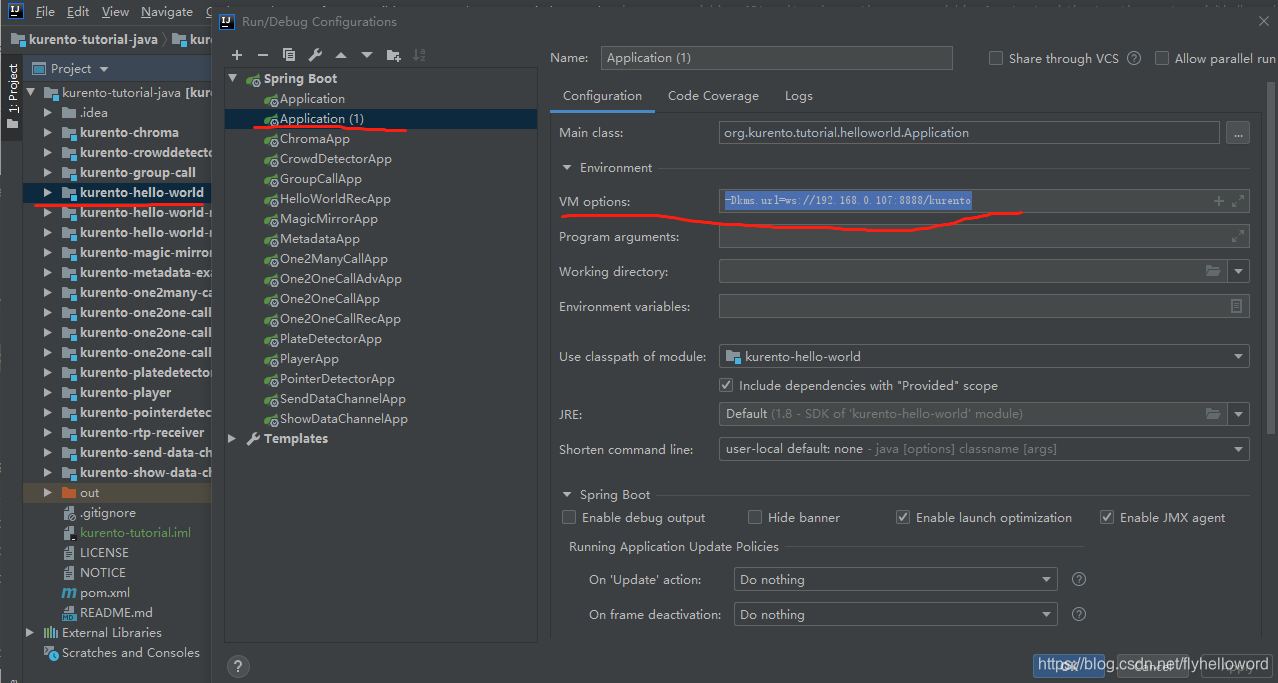Open the Project tool window tab

[x=12, y=97]
